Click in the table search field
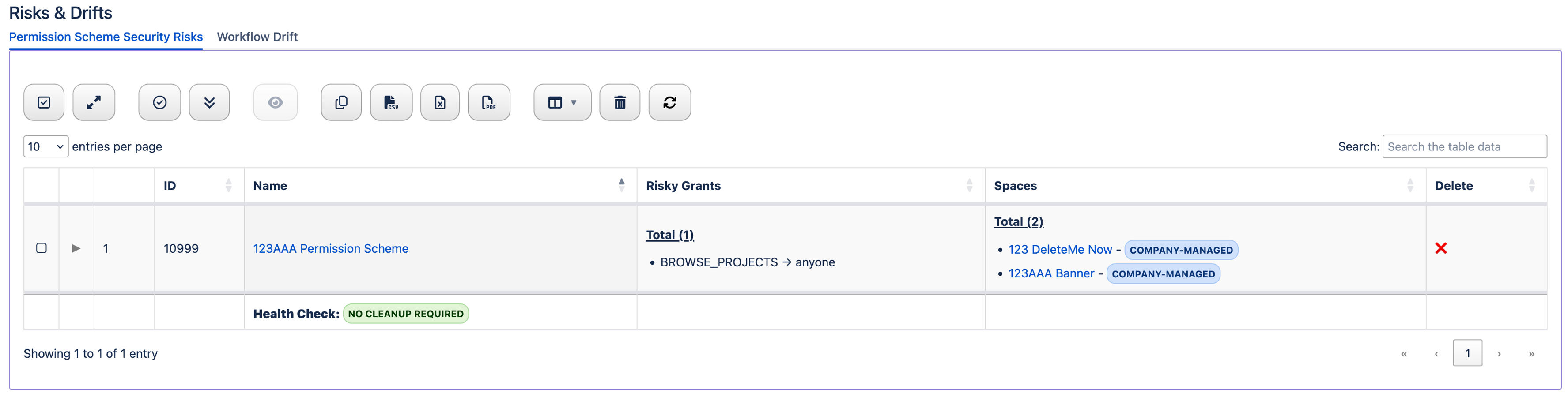Screen dimensions: 1568x397 click(x=1465, y=146)
